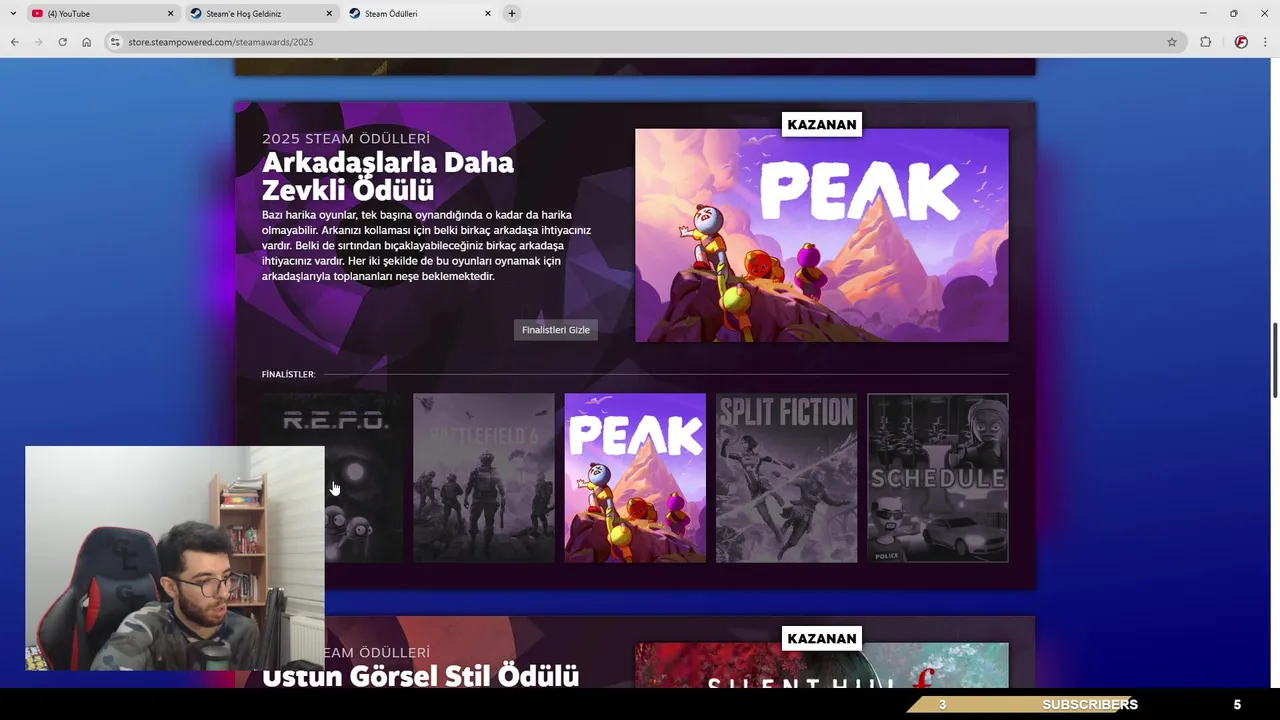Viewport: 1280px width, 720px height.
Task: Open the browser home page
Action: tap(86, 42)
